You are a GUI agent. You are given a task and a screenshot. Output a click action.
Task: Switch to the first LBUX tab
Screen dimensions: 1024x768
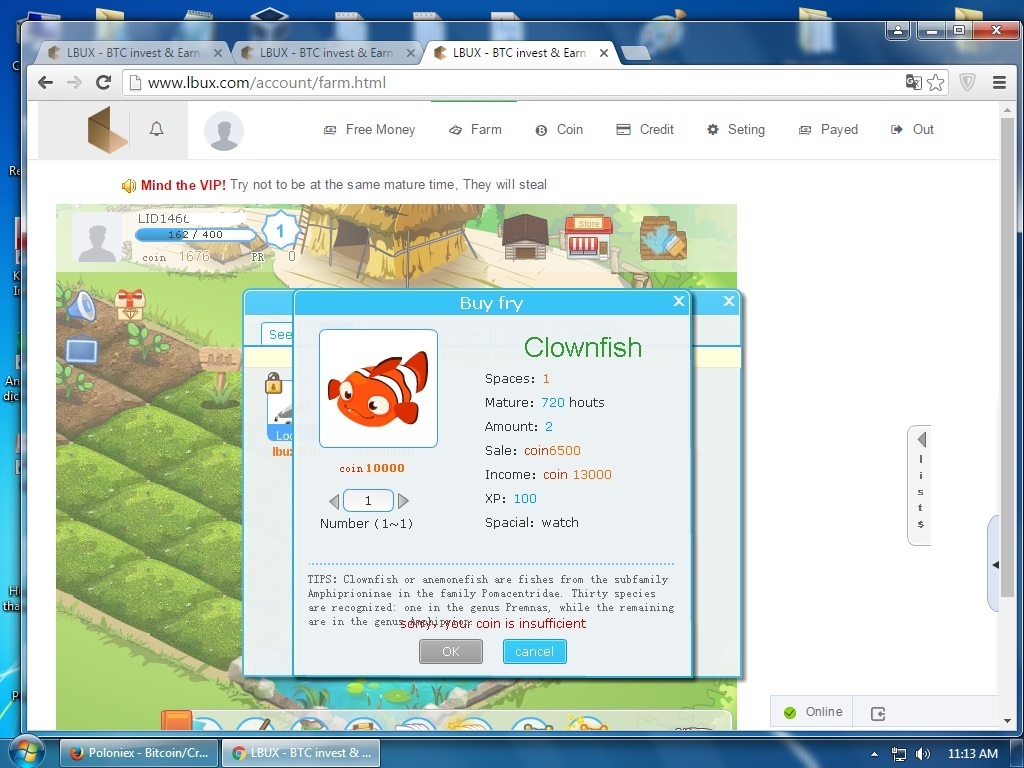[x=133, y=53]
